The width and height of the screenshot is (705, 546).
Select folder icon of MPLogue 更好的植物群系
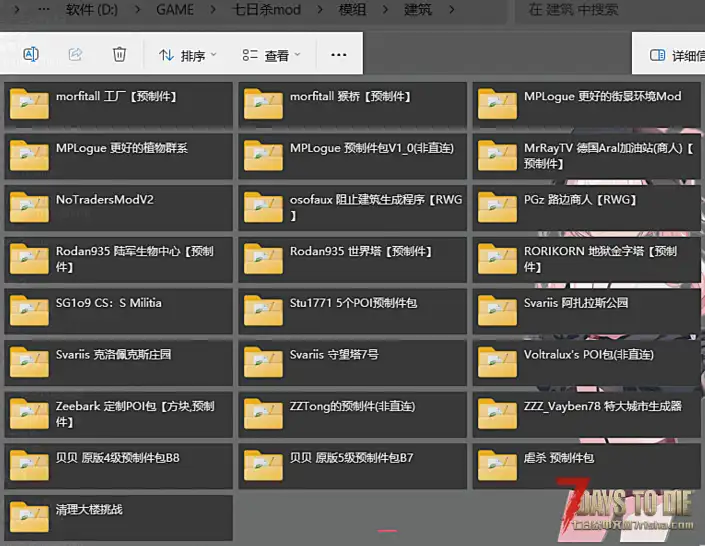29,156
